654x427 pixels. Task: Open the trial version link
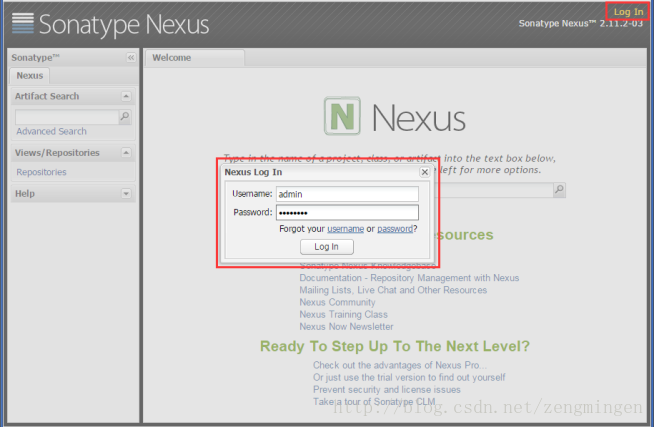409,377
